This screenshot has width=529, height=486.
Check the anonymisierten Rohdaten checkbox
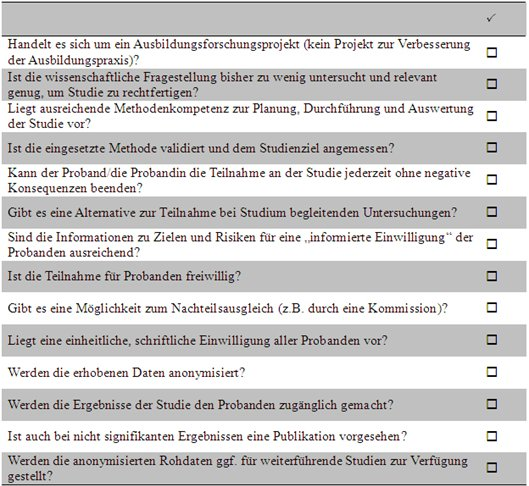tap(492, 467)
